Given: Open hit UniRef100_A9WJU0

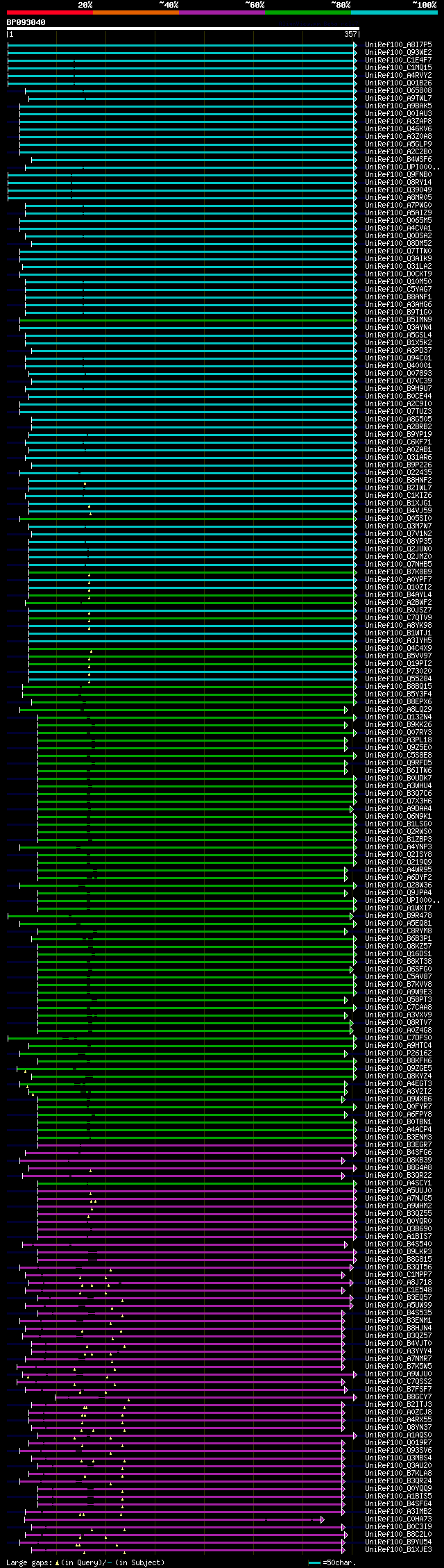Looking at the screenshot, I should 398,1374.
